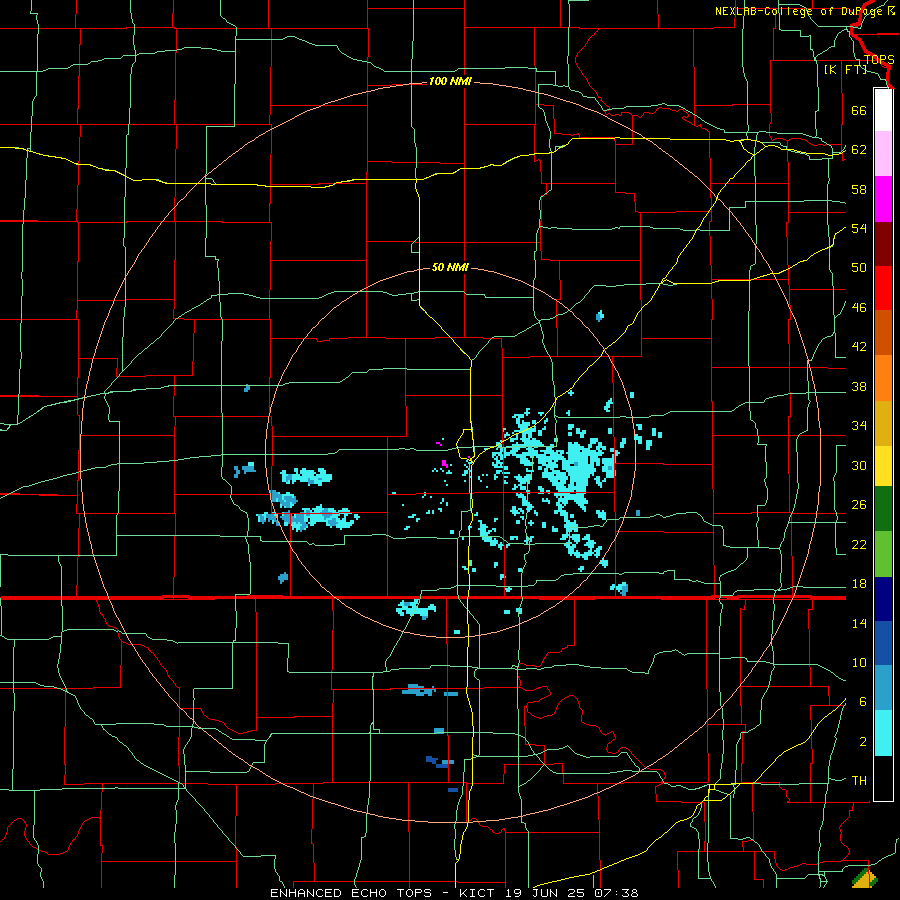Click the "66" legend value
900x900 pixels.
click(859, 110)
